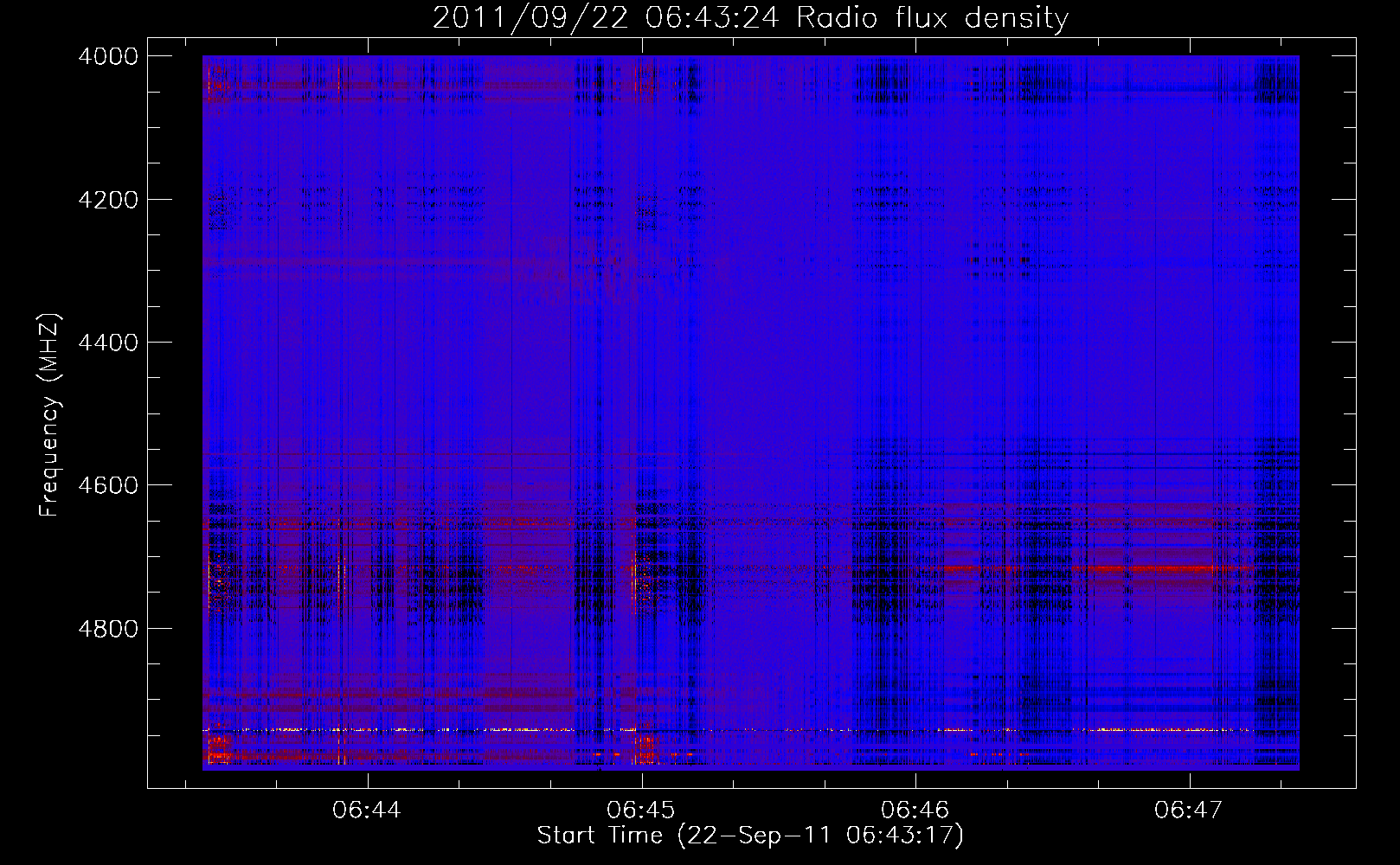Click the 'Start Time (22-Sep-11 06:43:17)' label
The width and height of the screenshot is (1400, 865).
[750, 836]
